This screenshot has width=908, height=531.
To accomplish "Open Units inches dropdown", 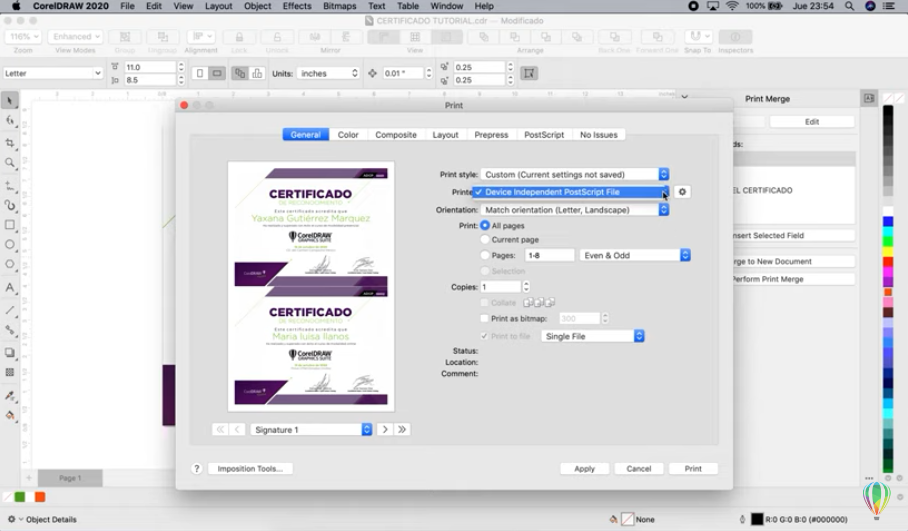I will coord(329,74).
